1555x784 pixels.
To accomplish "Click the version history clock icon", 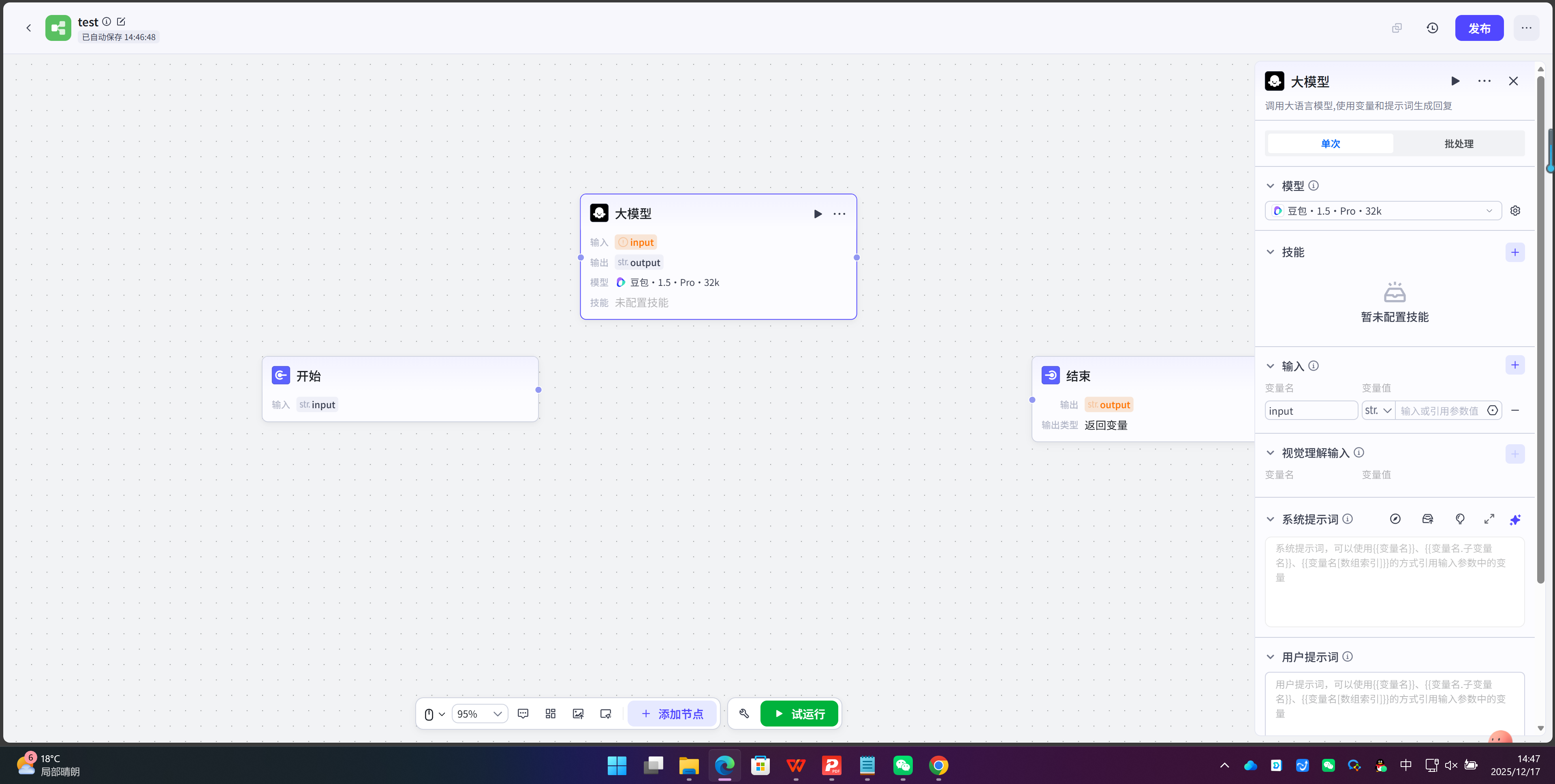I will pos(1432,28).
